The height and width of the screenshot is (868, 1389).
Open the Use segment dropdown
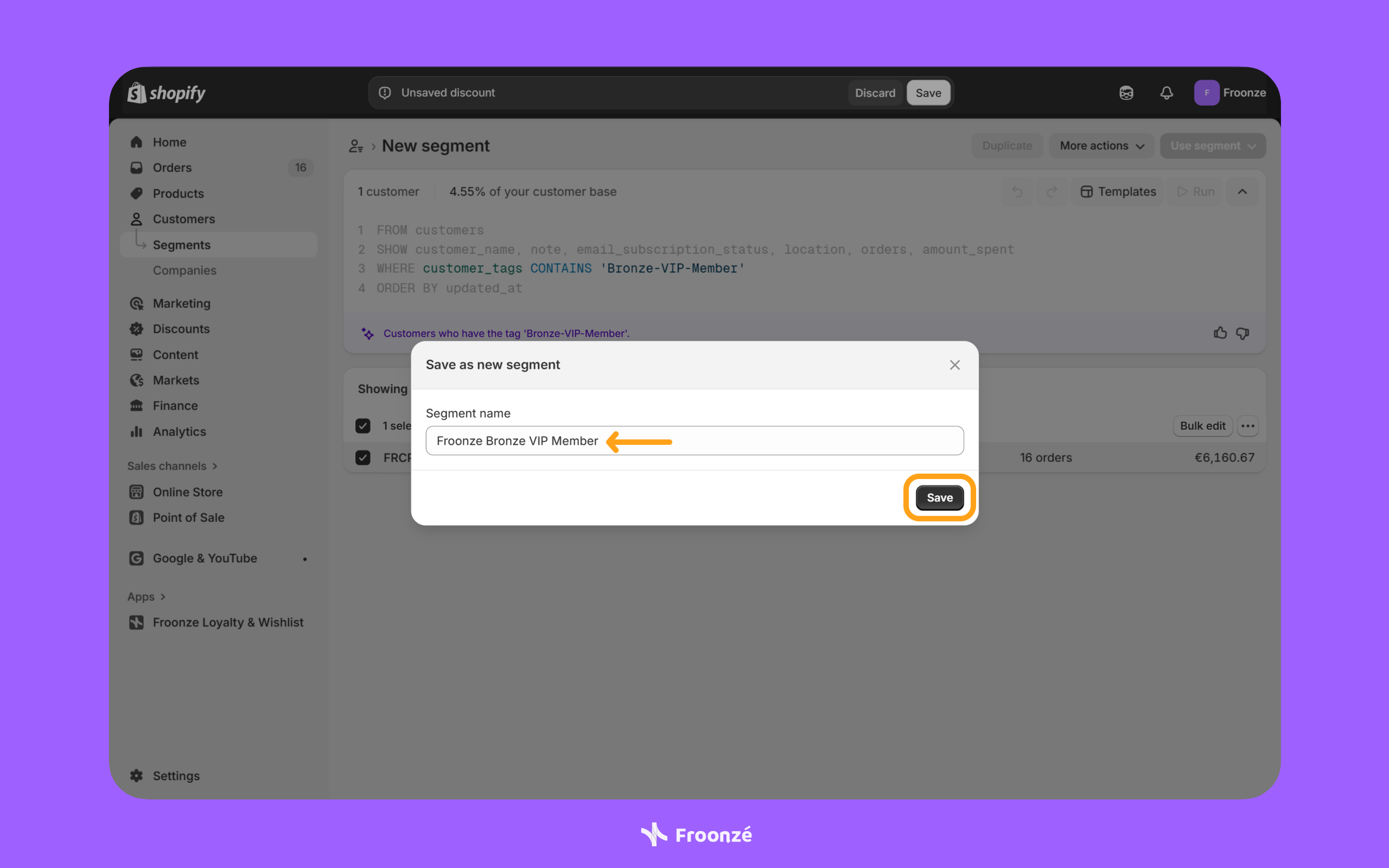coord(1212,146)
